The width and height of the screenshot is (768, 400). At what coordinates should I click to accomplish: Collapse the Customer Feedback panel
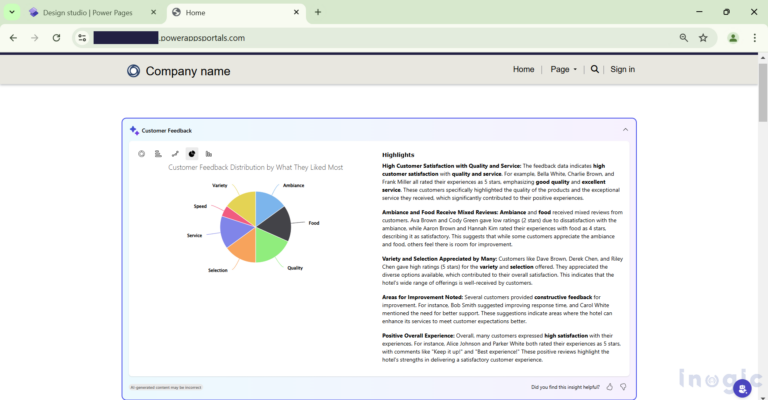[625, 130]
